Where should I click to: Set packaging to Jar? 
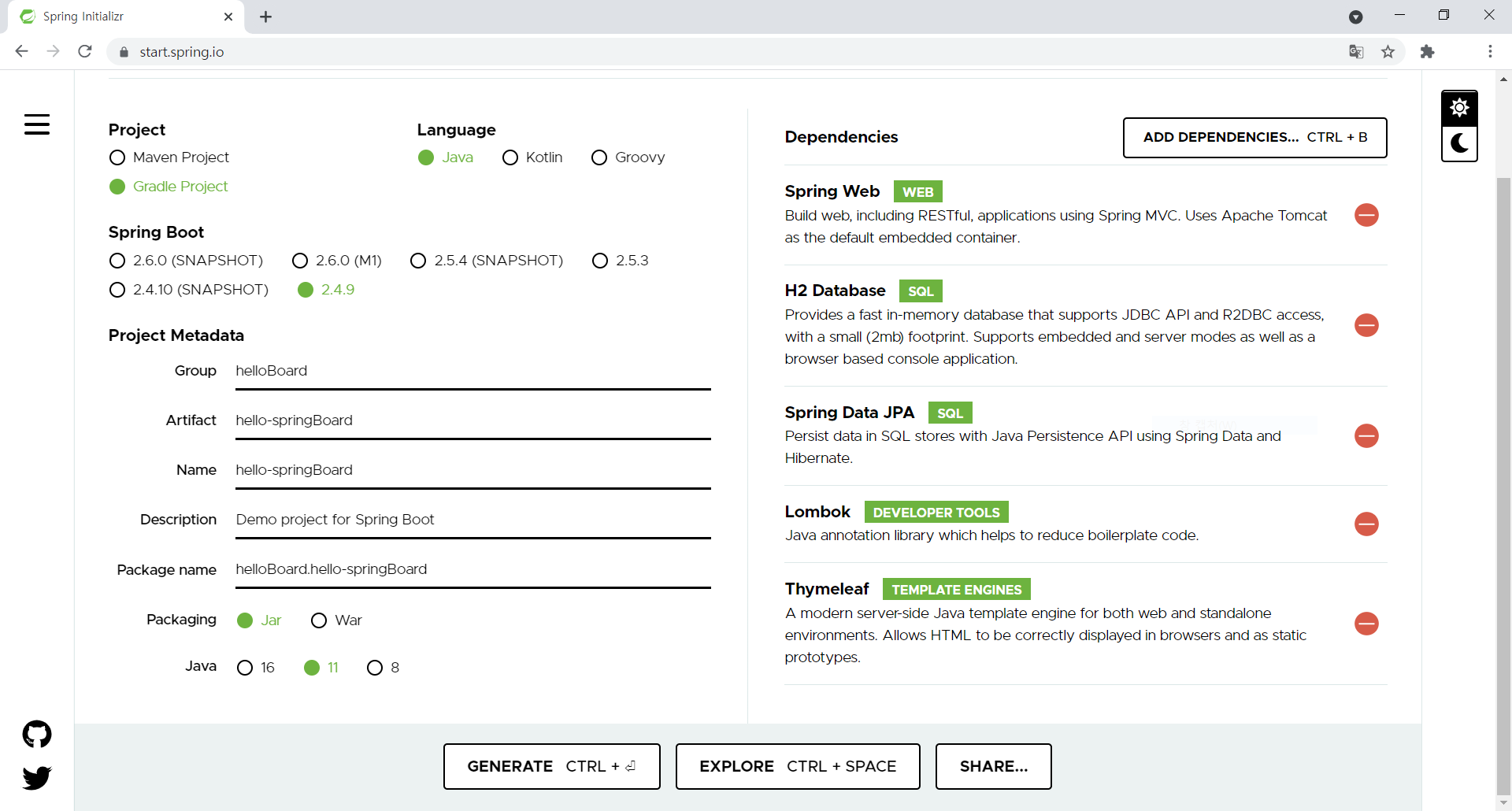259,620
